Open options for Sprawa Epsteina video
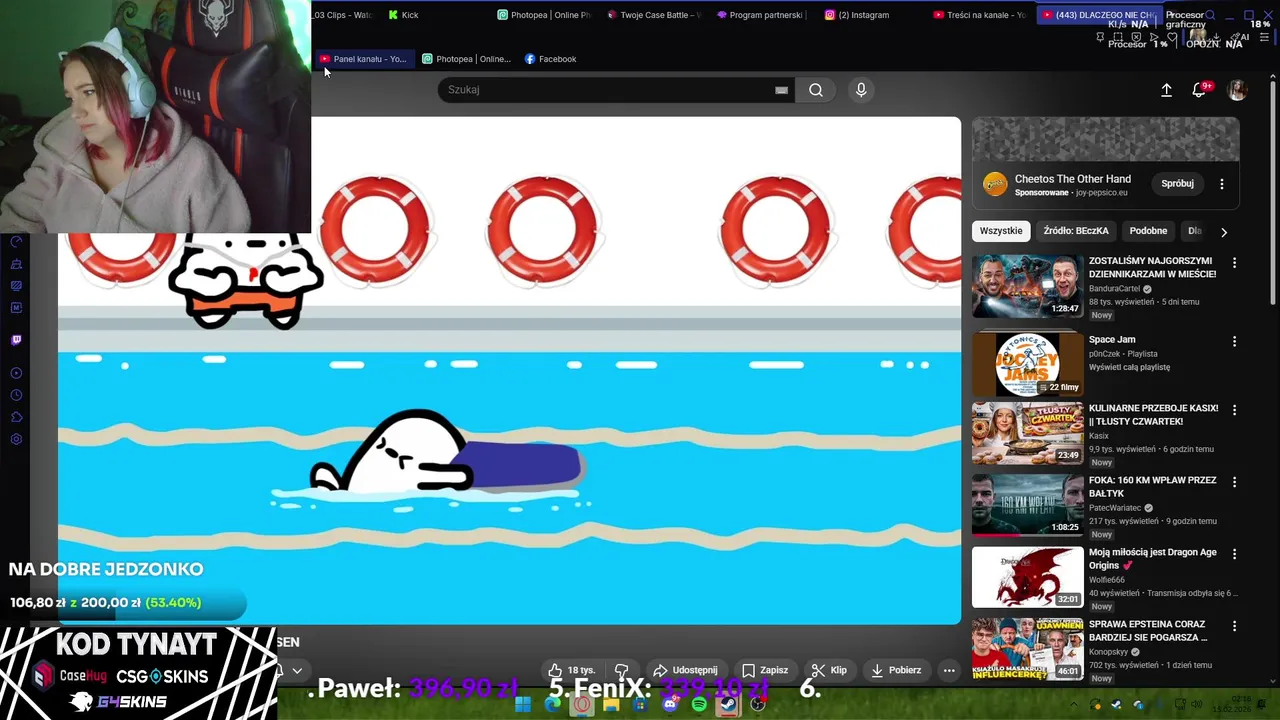The height and width of the screenshot is (720, 1280). [1234, 626]
